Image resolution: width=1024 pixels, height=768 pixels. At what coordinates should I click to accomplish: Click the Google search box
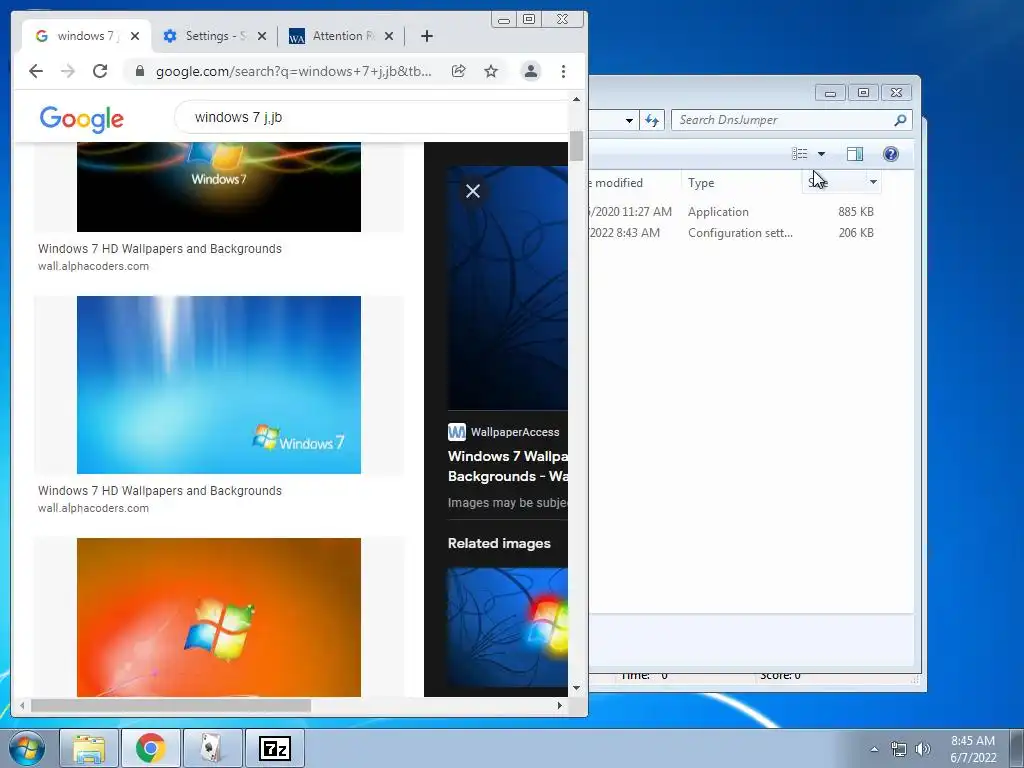(x=372, y=118)
